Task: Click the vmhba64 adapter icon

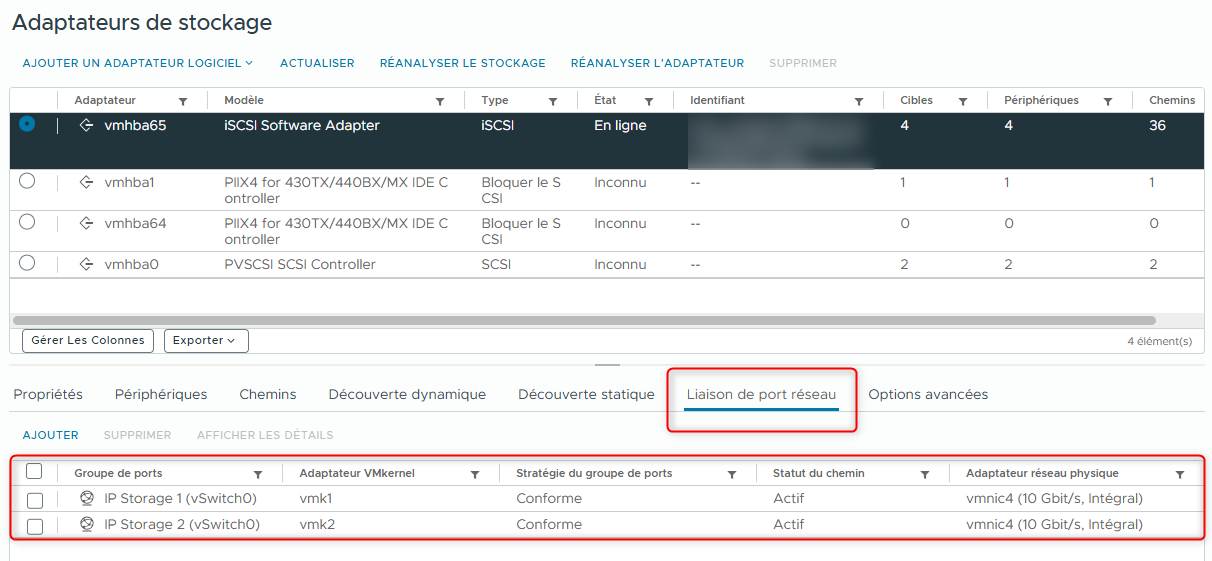Action: click(x=87, y=224)
